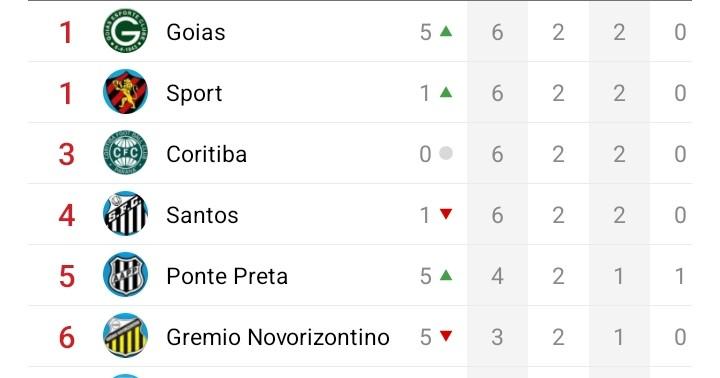Open Gremio Novorizontino team name
Image resolution: width=720 pixels, height=378 pixels.
point(278,338)
